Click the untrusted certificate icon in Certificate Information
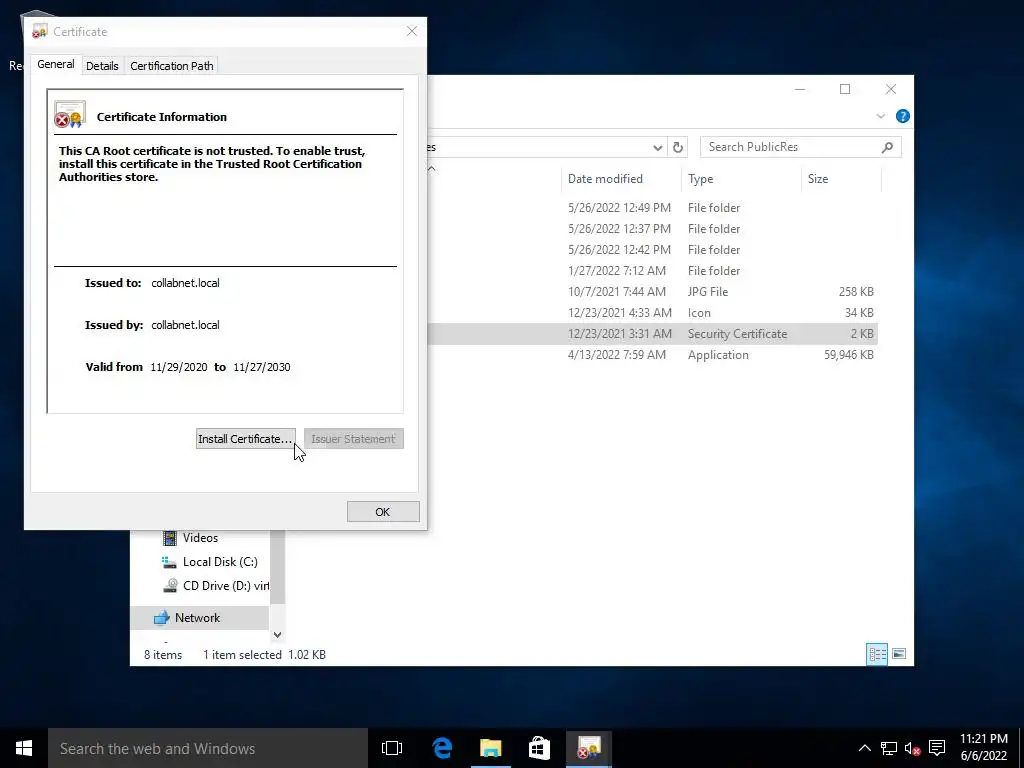Viewport: 1024px width, 768px height. (70, 114)
